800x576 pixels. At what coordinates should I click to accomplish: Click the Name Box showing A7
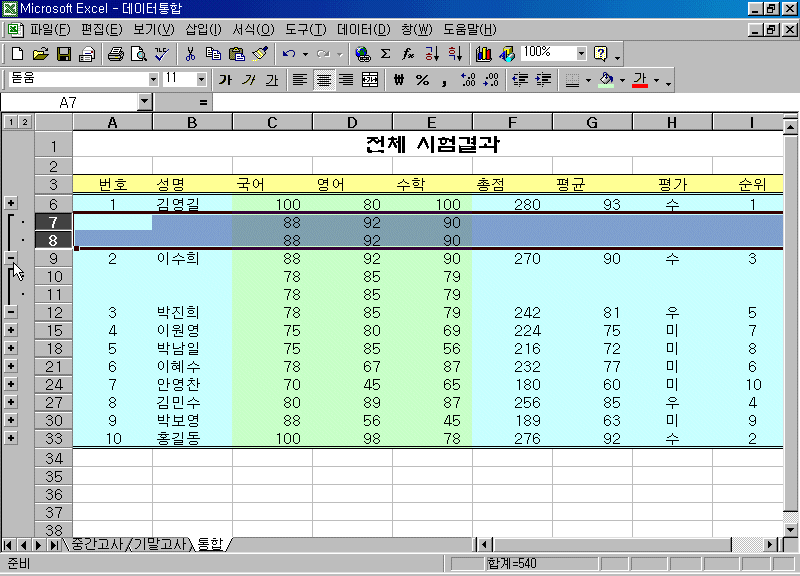point(69,103)
